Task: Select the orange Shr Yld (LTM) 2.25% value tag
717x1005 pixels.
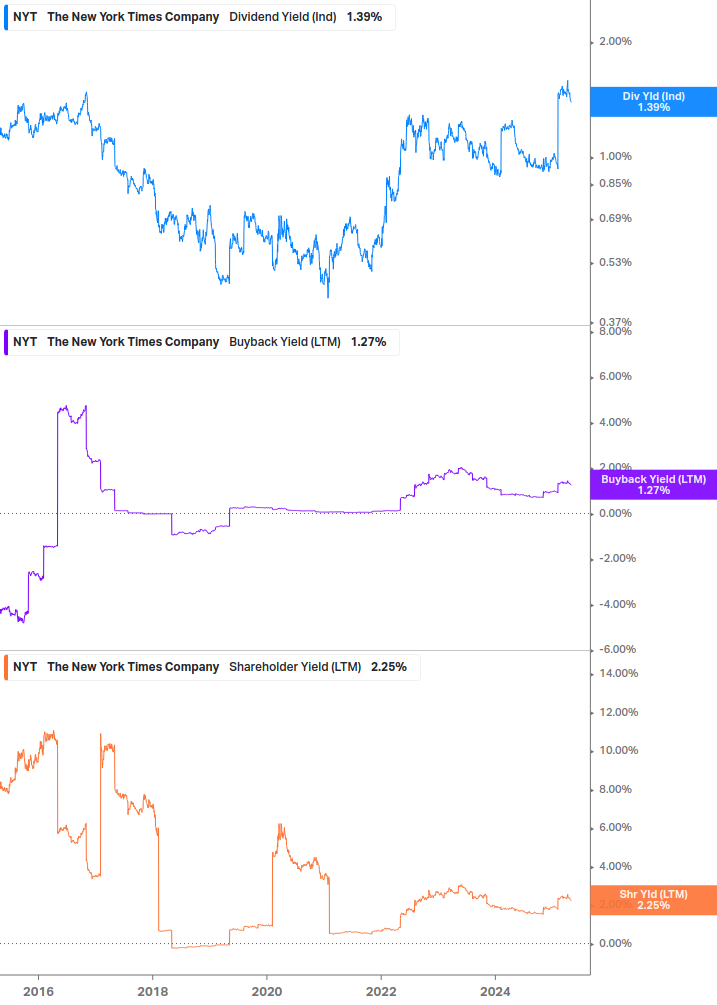Action: coord(653,899)
